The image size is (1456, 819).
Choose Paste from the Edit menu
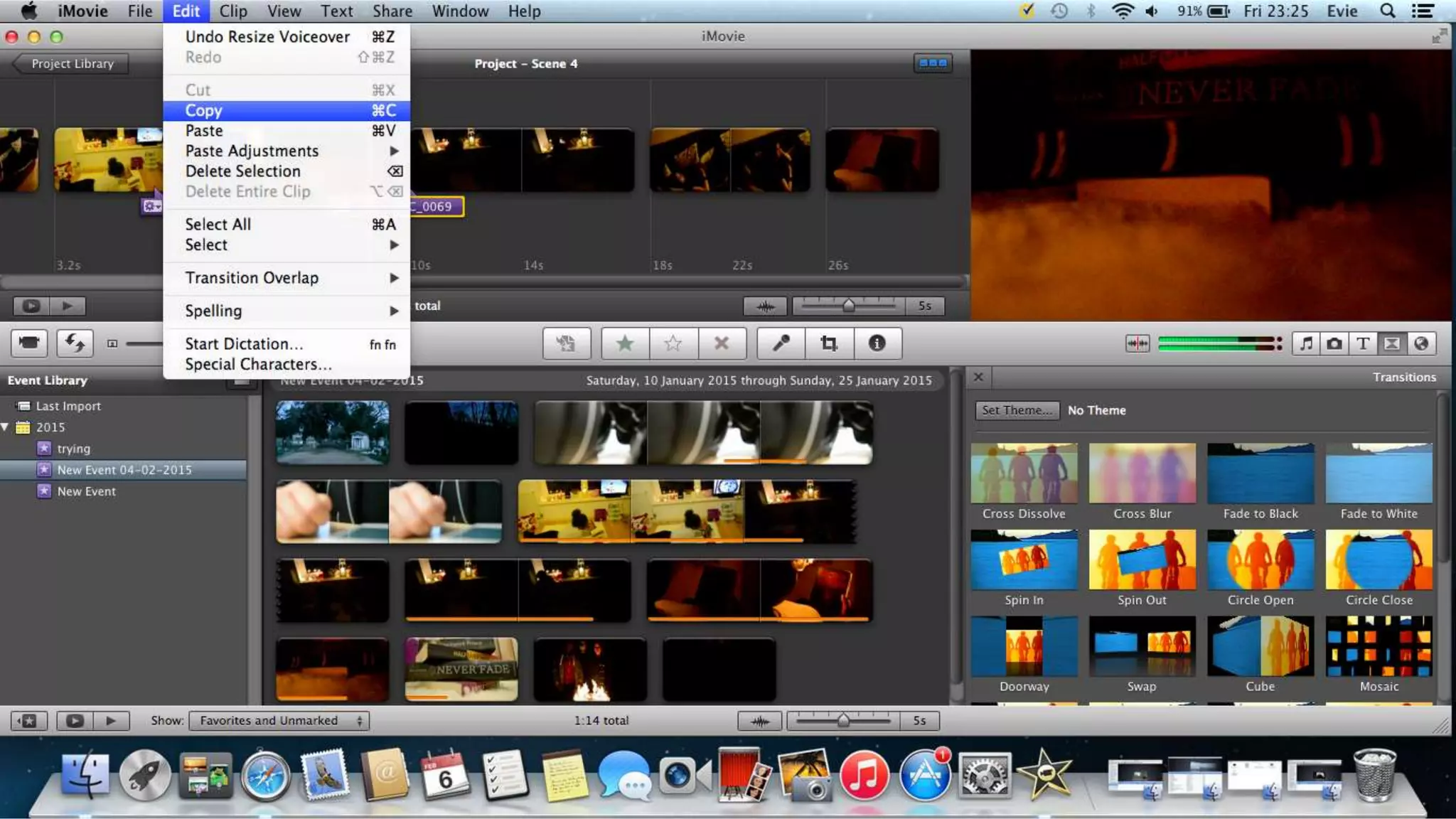pos(287,131)
